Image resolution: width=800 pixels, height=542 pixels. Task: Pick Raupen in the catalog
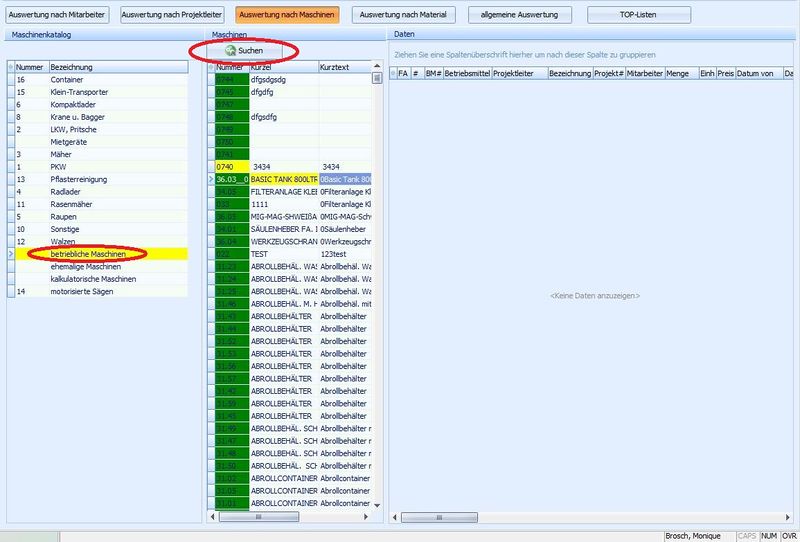[97, 217]
